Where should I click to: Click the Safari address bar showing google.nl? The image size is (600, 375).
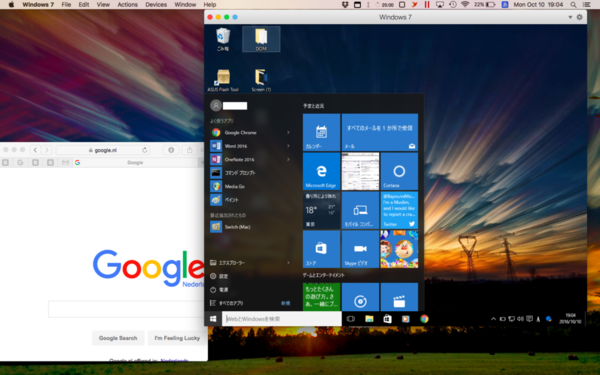pos(103,150)
